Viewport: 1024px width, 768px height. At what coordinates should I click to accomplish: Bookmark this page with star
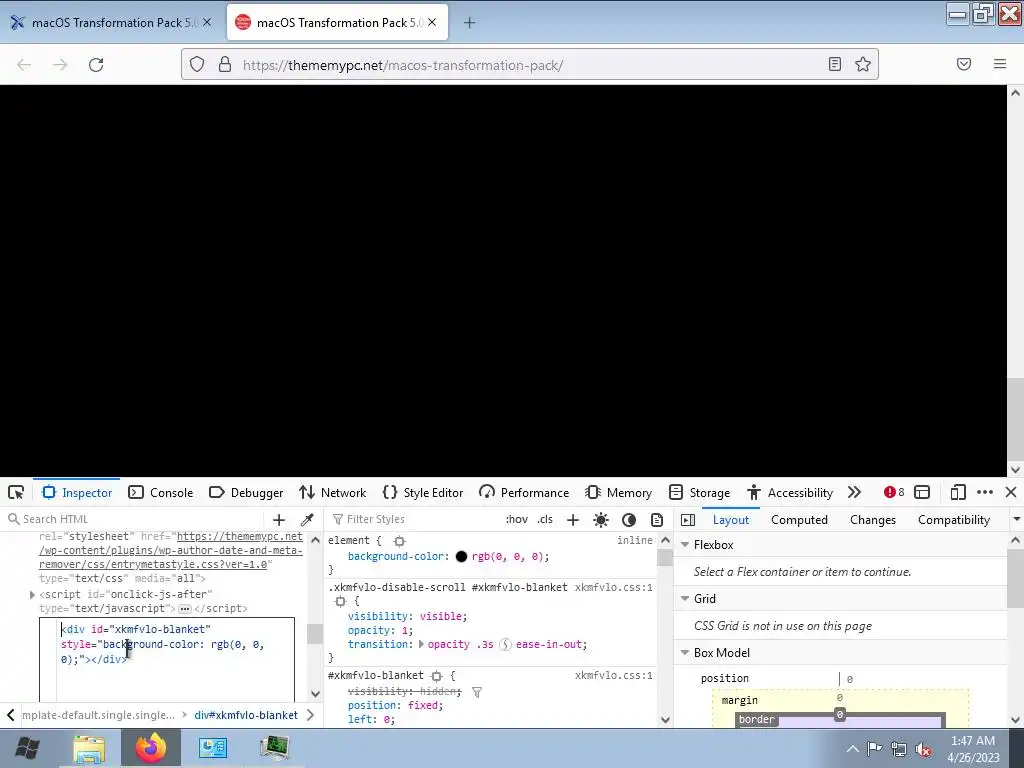point(863,64)
